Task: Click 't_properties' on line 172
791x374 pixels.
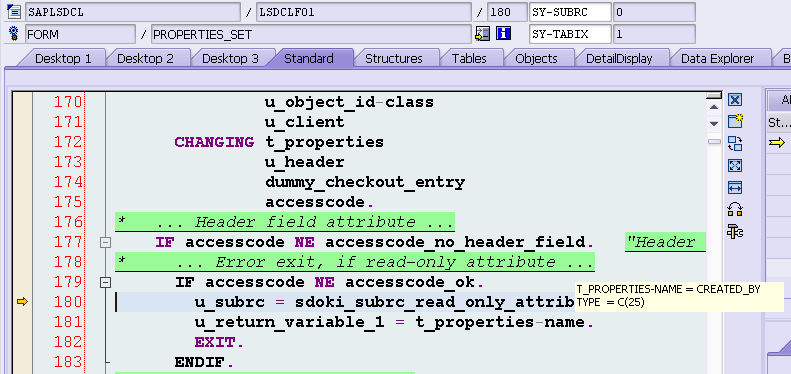Action: point(324,143)
